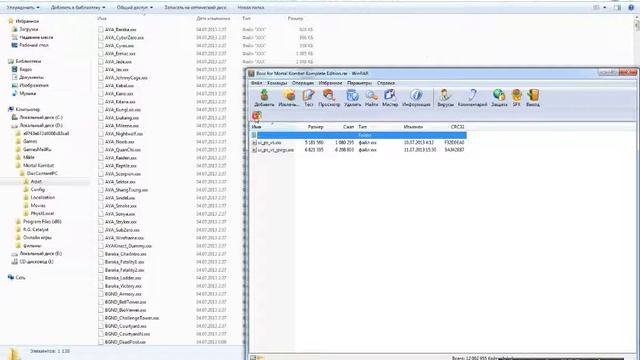
Task: Sort WinRAR list by Размер column
Action: click(315, 127)
